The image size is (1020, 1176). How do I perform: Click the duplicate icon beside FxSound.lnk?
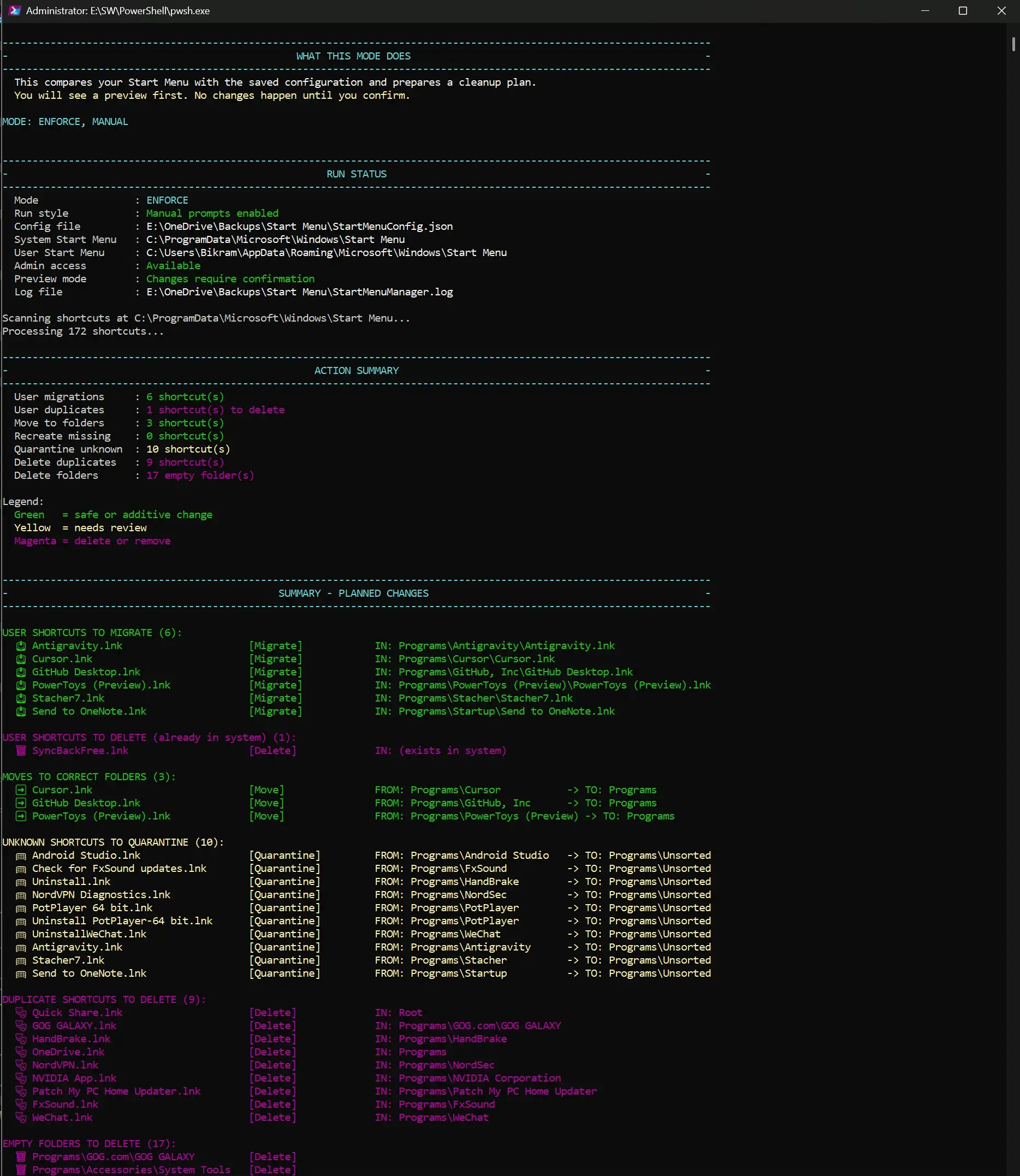(21, 1104)
